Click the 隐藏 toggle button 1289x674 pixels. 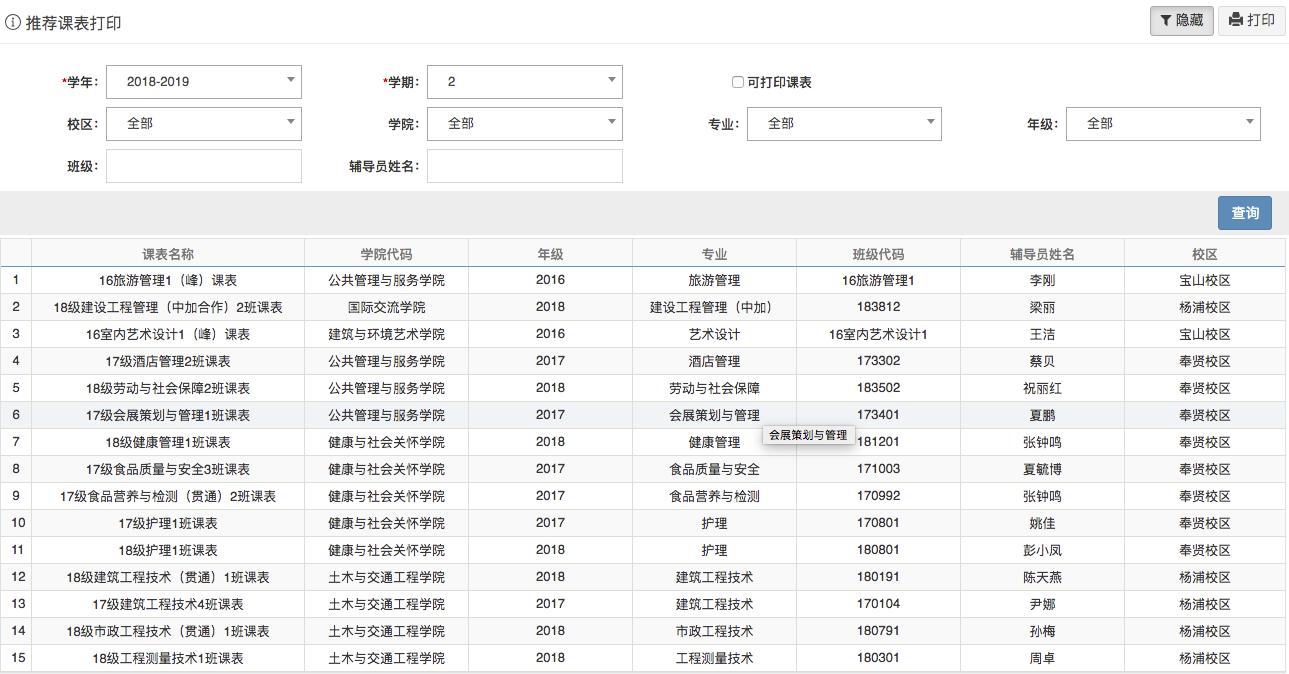pyautogui.click(x=1181, y=20)
